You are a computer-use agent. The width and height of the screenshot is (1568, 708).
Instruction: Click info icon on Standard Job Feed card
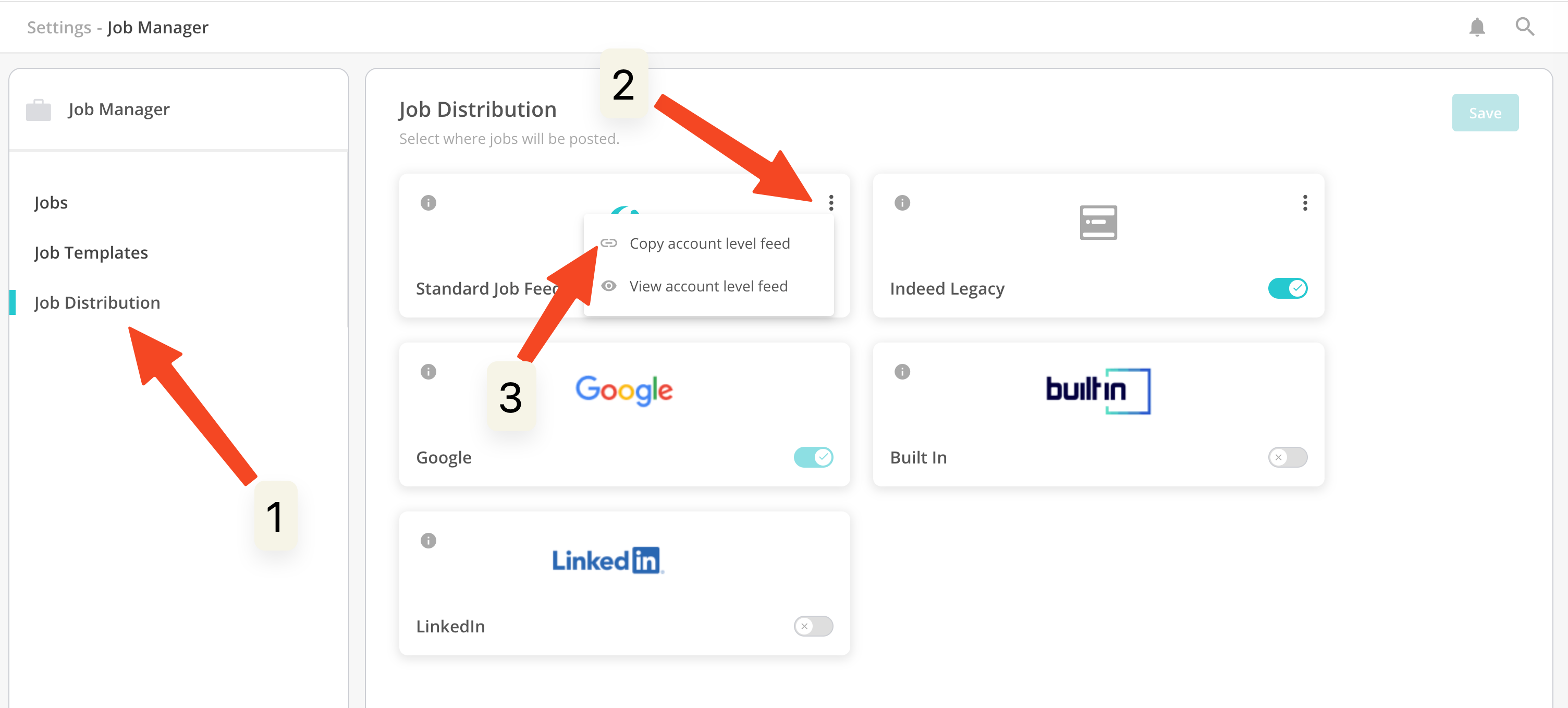click(428, 203)
